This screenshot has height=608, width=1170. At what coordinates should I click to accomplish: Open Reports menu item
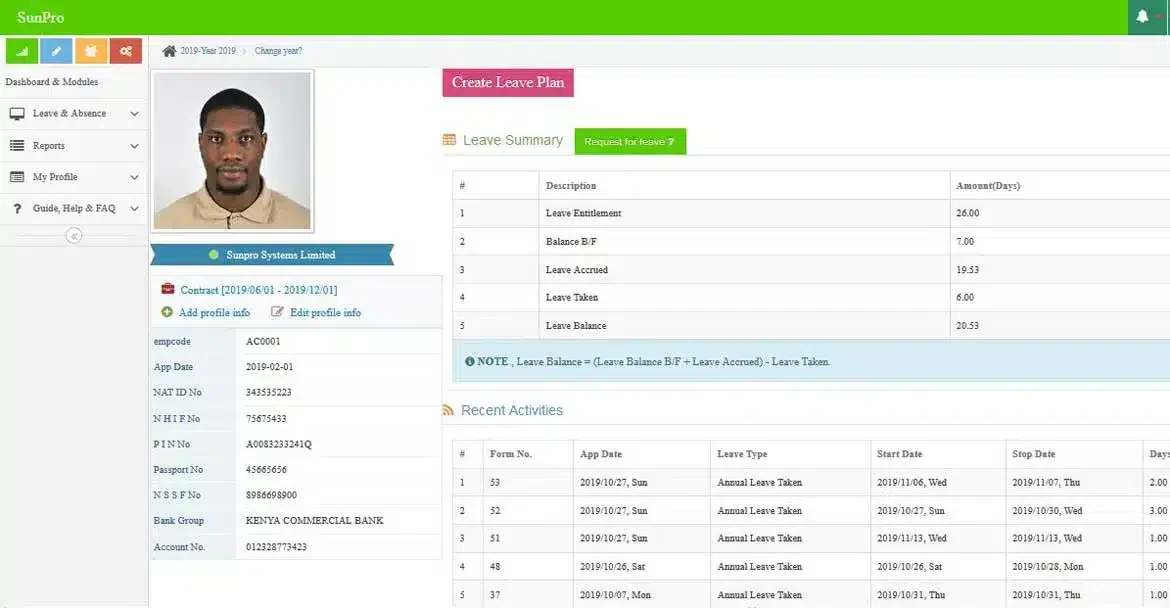click(74, 145)
